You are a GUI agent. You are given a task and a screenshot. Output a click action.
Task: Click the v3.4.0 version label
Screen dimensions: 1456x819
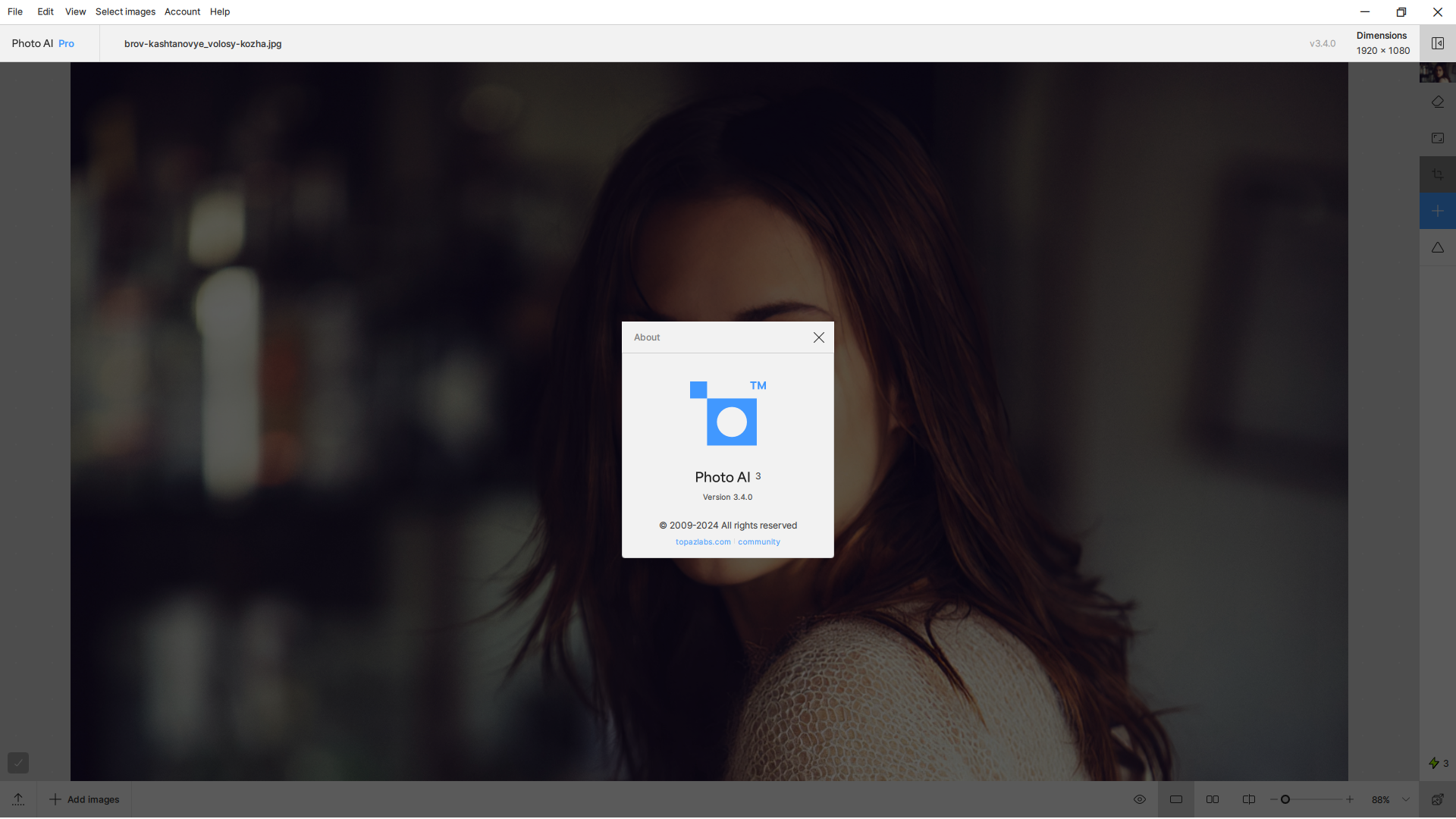[1322, 43]
